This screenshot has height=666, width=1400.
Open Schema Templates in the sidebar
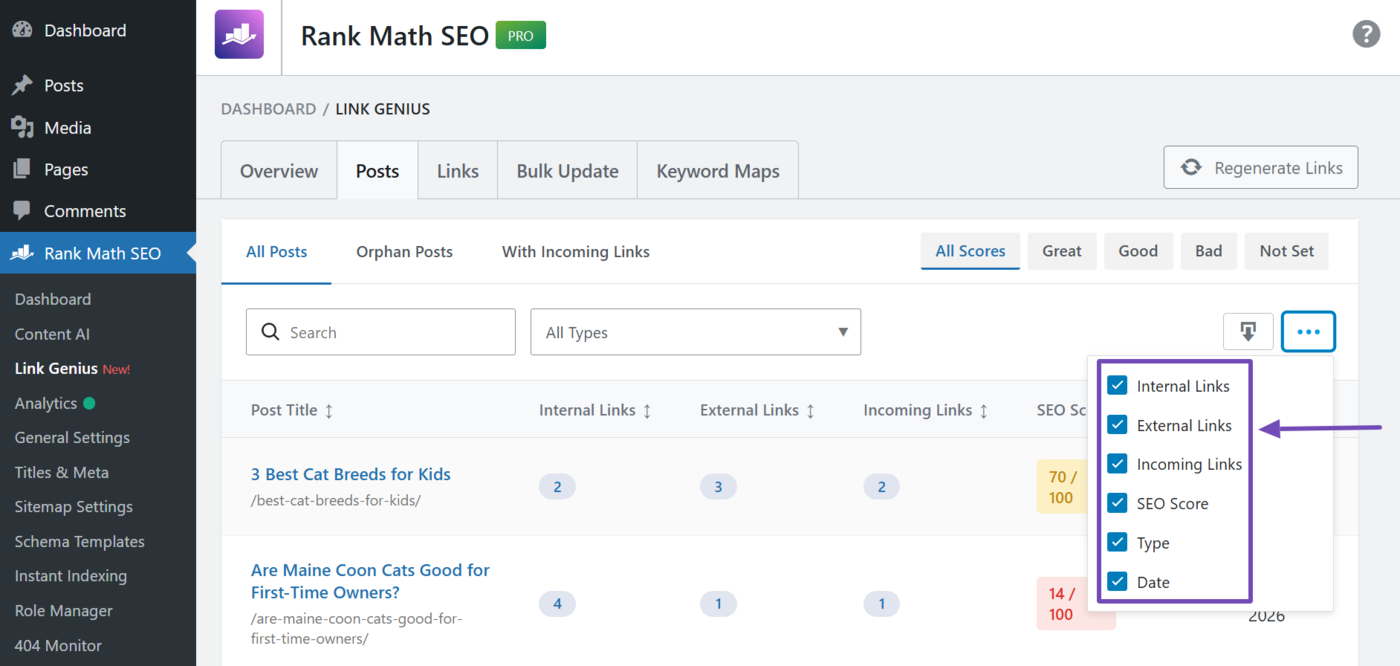click(80, 541)
